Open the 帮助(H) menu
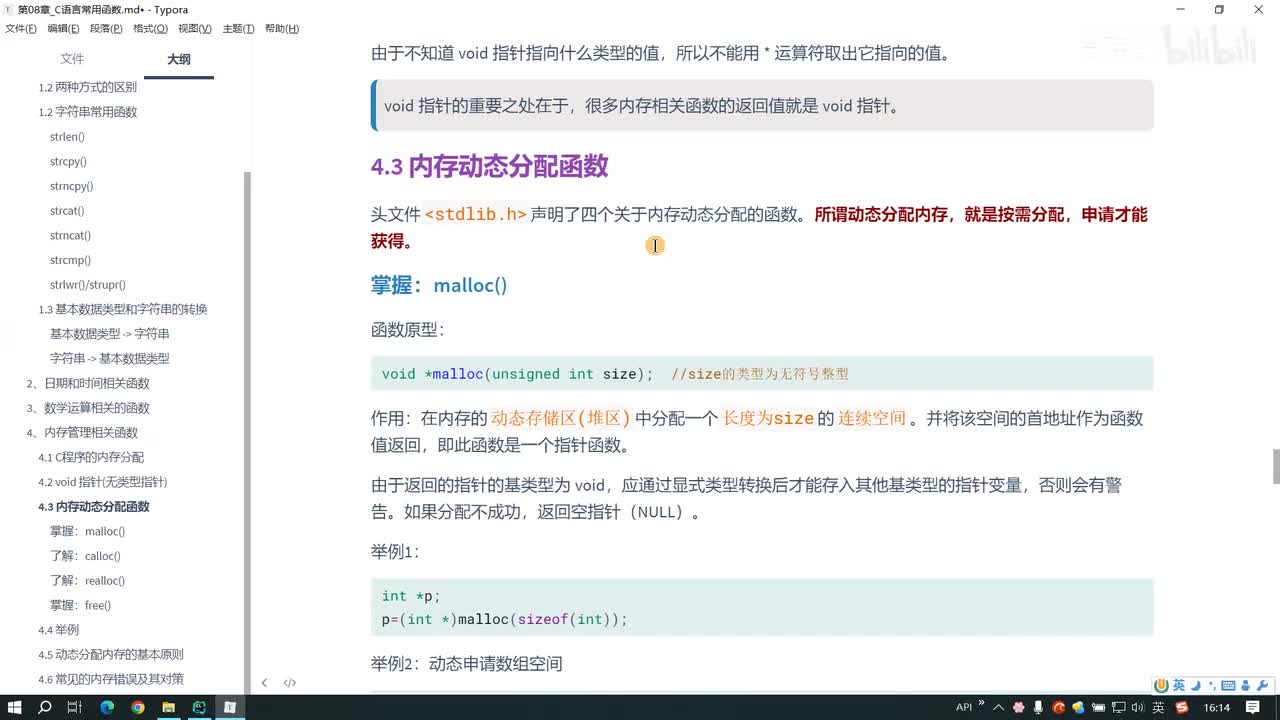Viewport: 1280px width, 720px height. coord(282,28)
